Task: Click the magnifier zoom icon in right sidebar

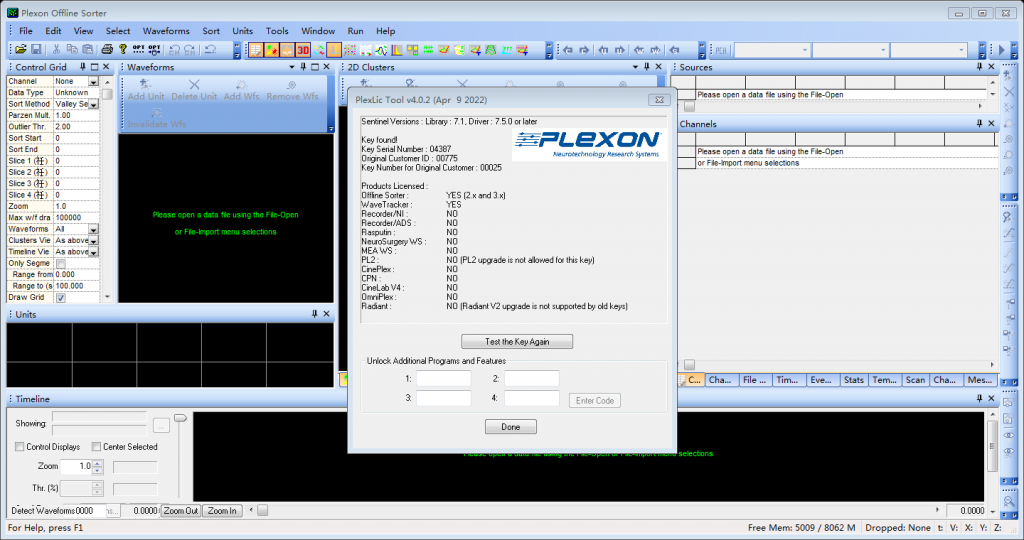Action: point(1009,501)
